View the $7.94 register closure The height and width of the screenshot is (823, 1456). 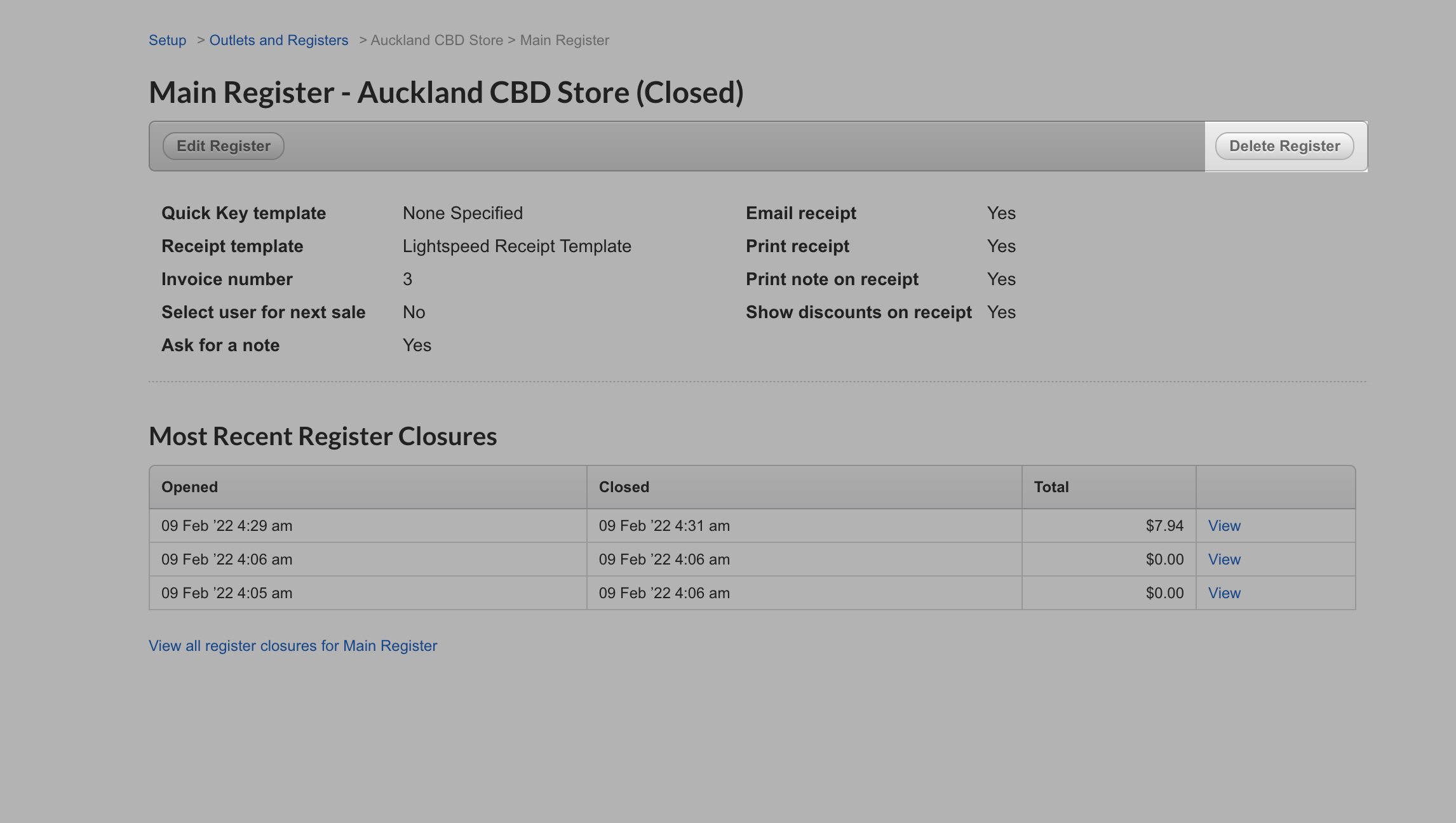(1223, 526)
